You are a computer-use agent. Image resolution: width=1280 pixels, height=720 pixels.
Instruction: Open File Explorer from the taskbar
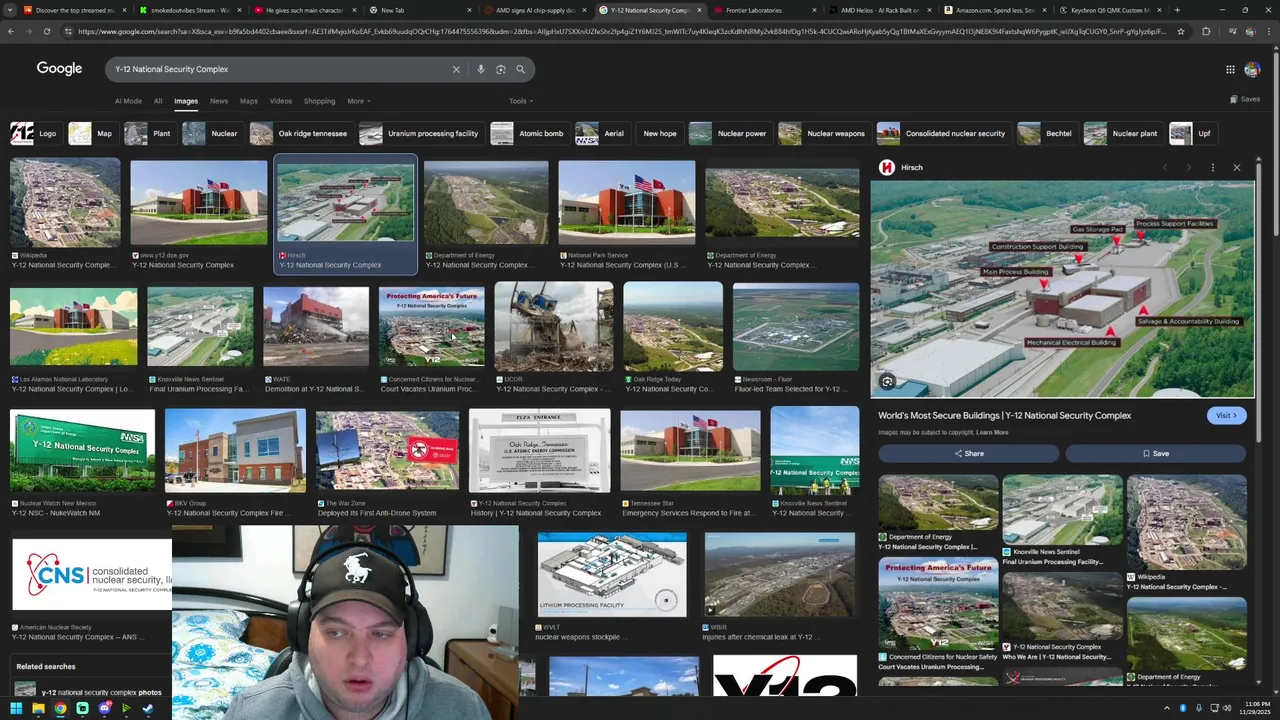[x=38, y=708]
